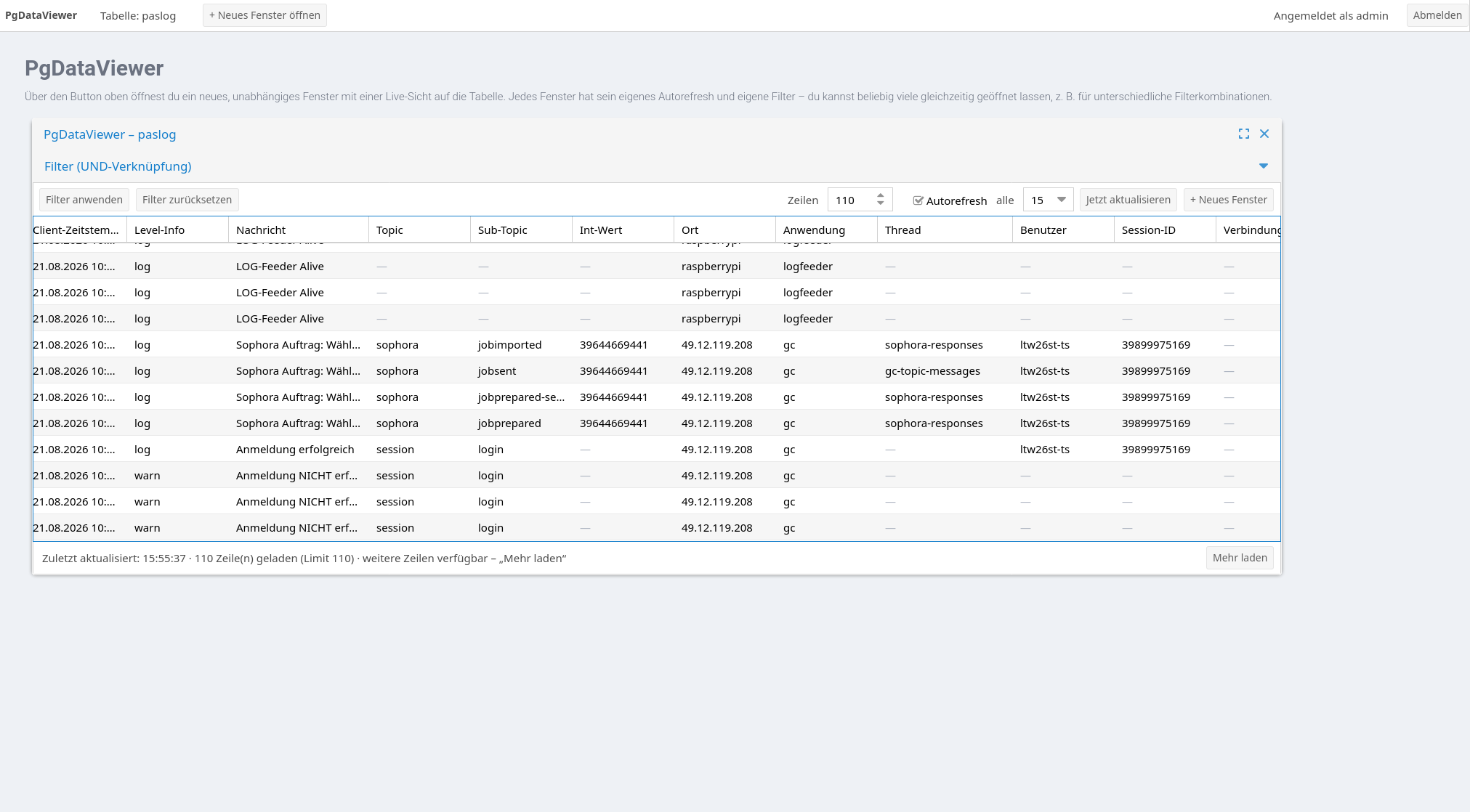Select the jobprepared-se... sub-topic cell
This screenshot has height=812, width=1470.
click(521, 397)
